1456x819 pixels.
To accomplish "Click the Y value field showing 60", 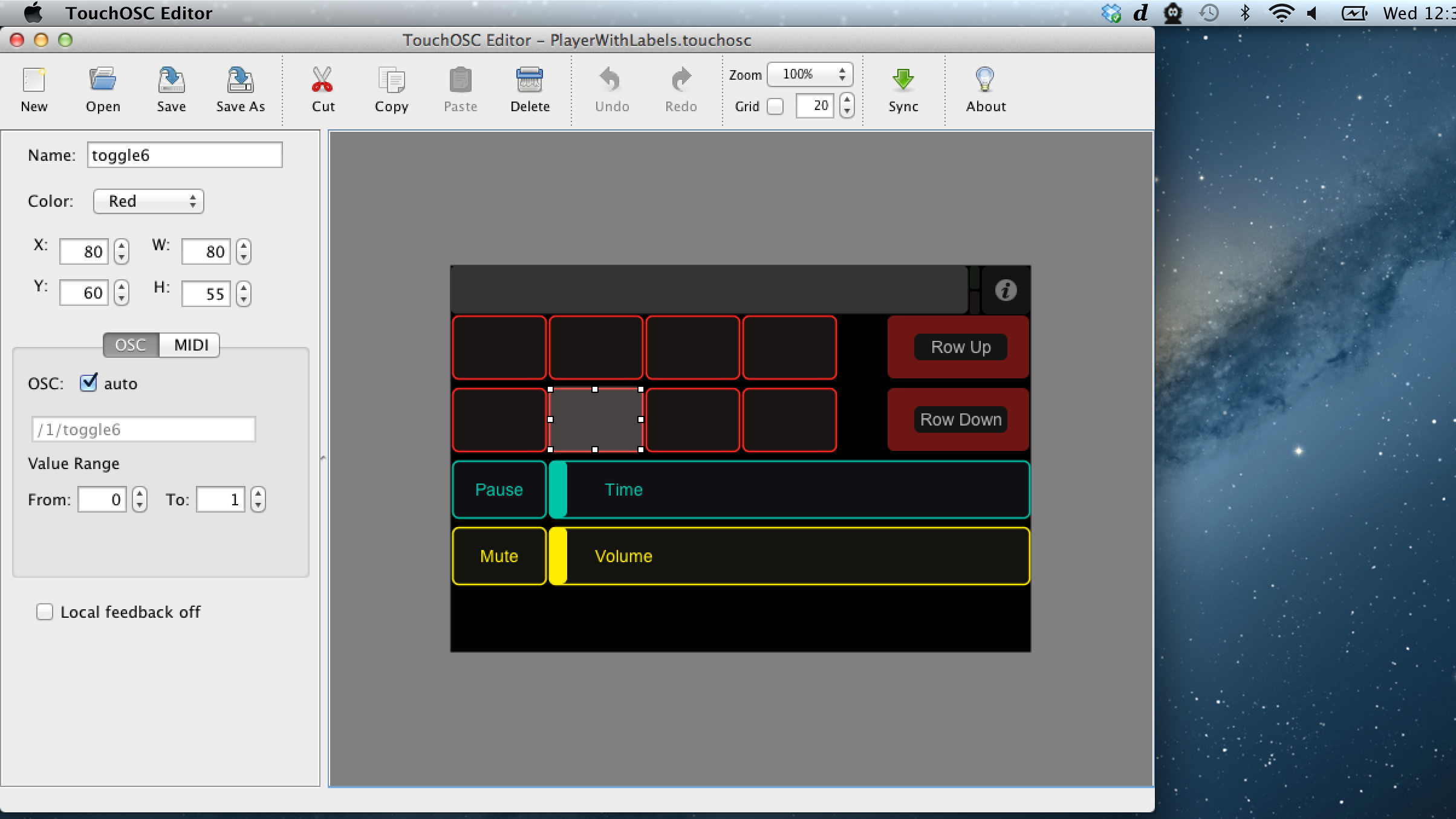I will pos(84,293).
